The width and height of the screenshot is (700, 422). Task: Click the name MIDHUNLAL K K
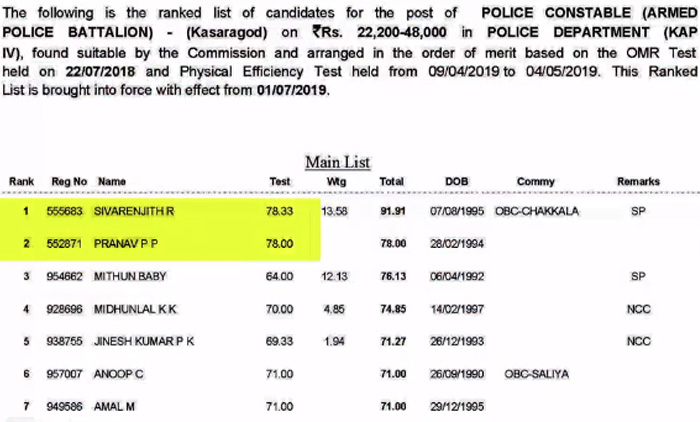[x=135, y=310]
